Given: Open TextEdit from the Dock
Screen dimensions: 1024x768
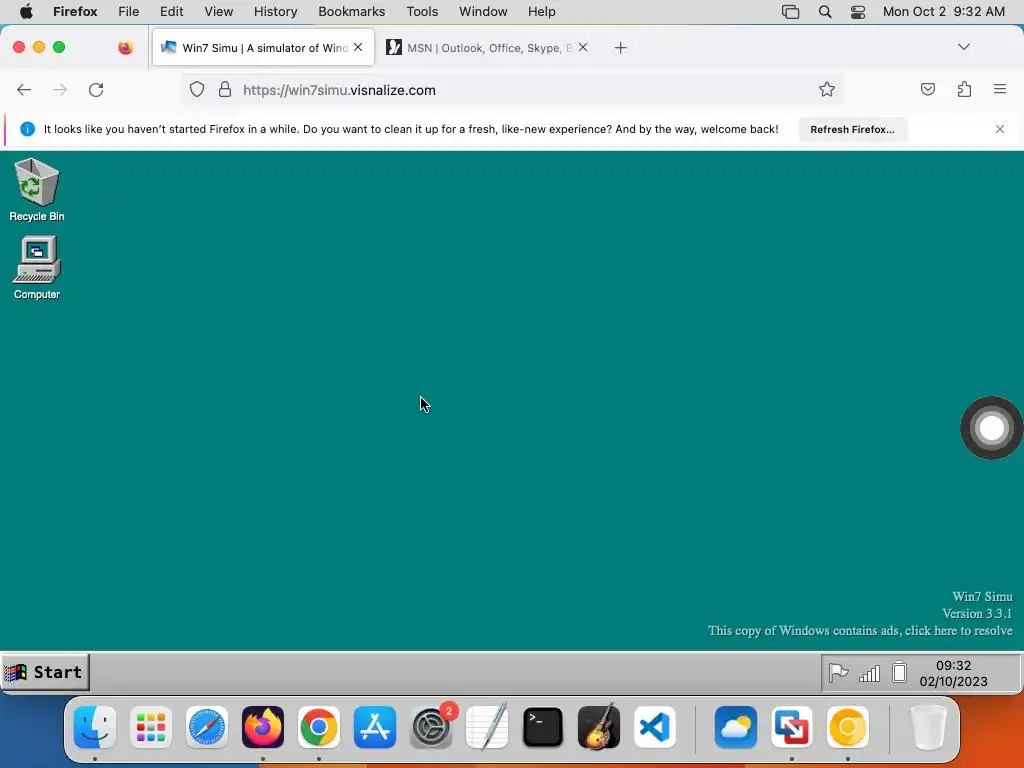Looking at the screenshot, I should click(x=487, y=726).
